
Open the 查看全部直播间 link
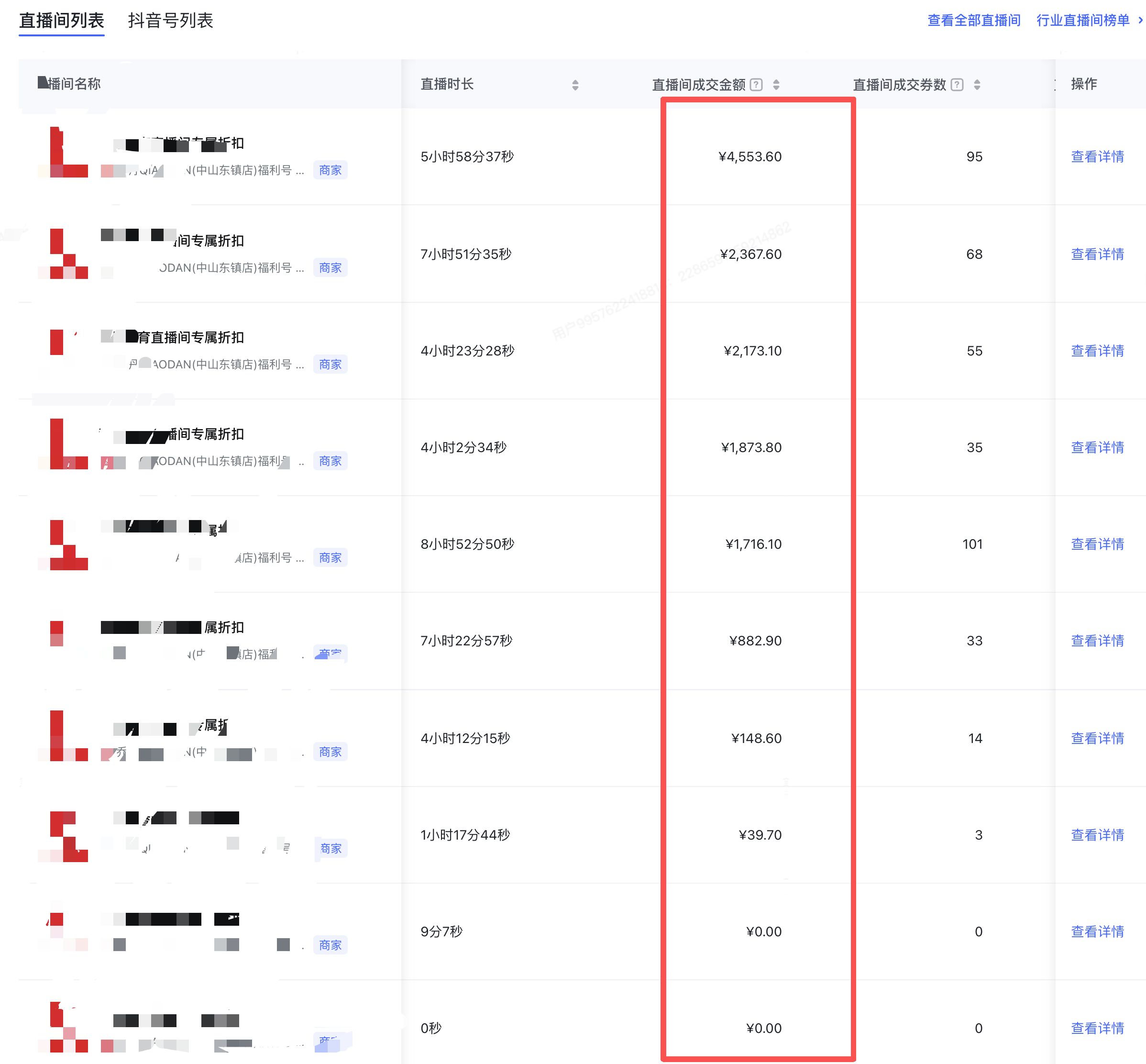(973, 20)
